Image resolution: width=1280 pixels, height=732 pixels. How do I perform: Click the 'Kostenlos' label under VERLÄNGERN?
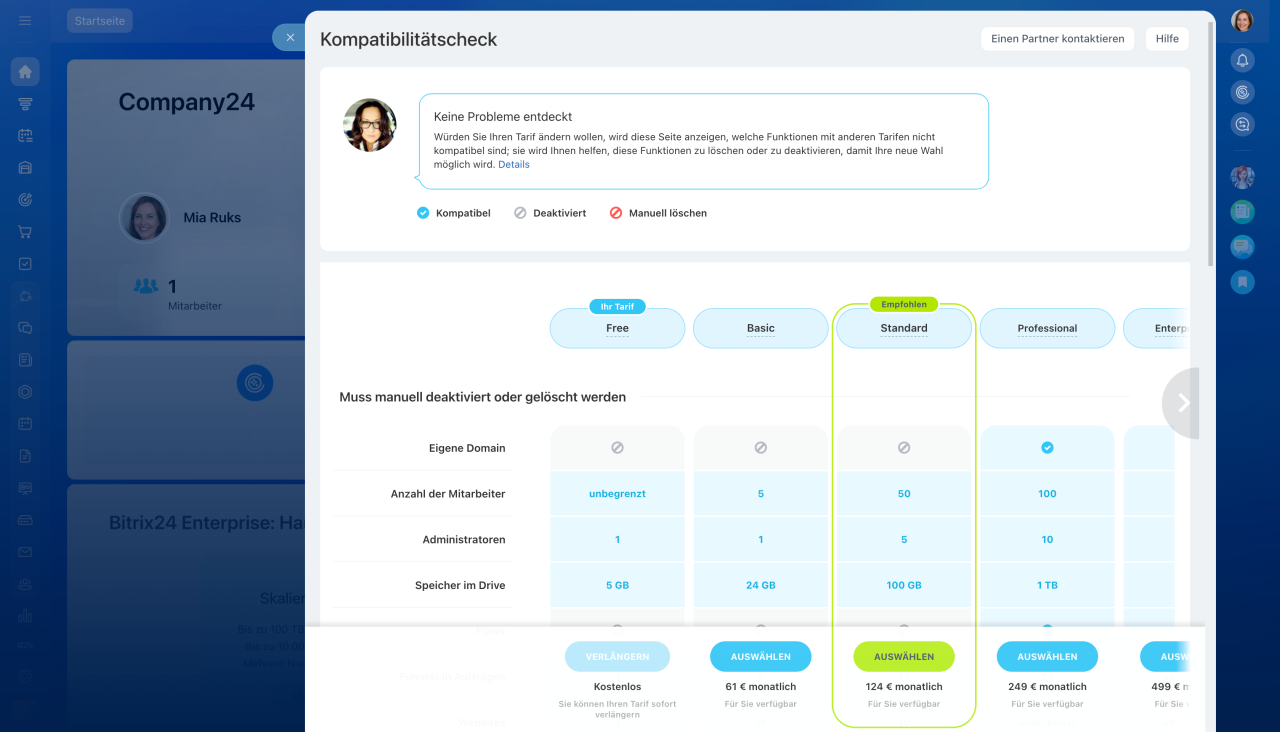(x=617, y=687)
